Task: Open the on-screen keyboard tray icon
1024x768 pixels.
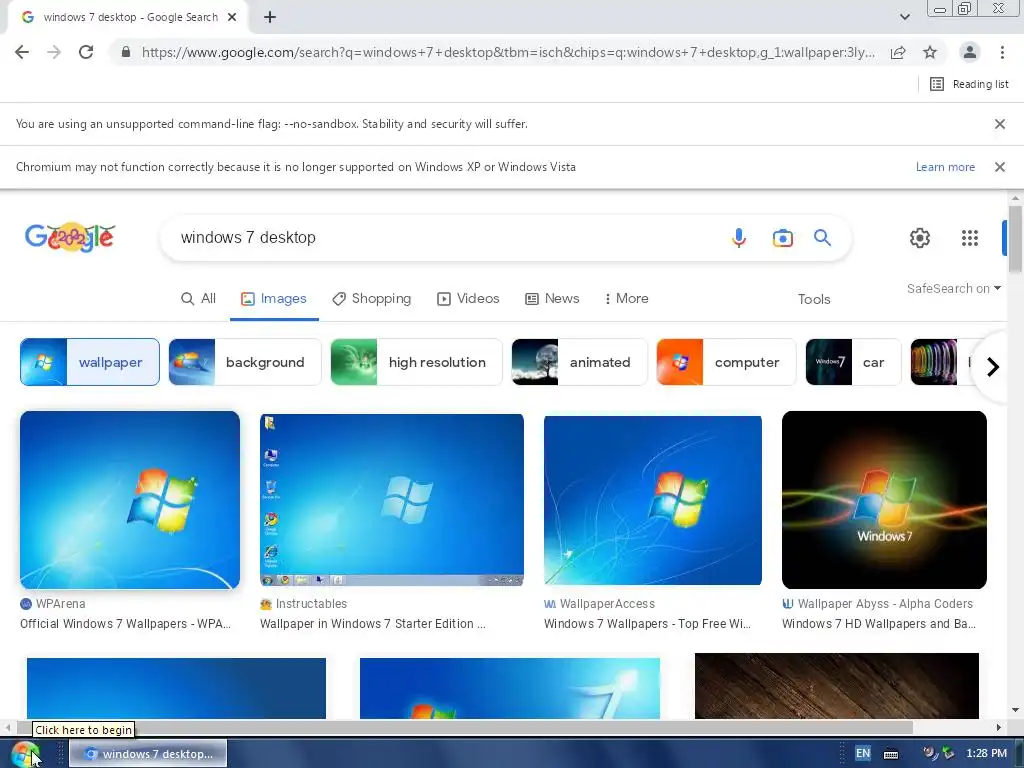Action: pos(891,754)
